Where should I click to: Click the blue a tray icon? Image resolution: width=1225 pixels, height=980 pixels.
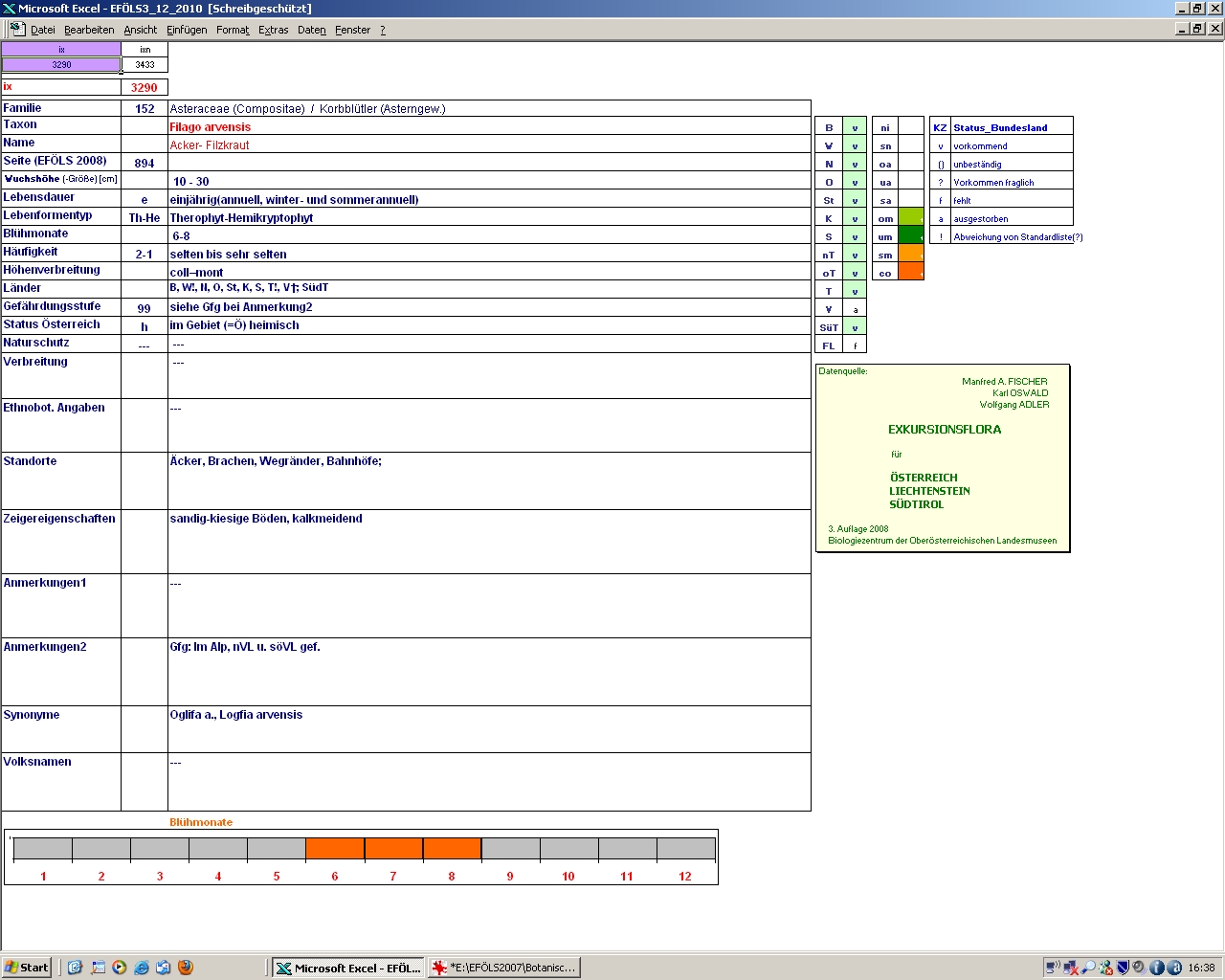click(x=1174, y=968)
